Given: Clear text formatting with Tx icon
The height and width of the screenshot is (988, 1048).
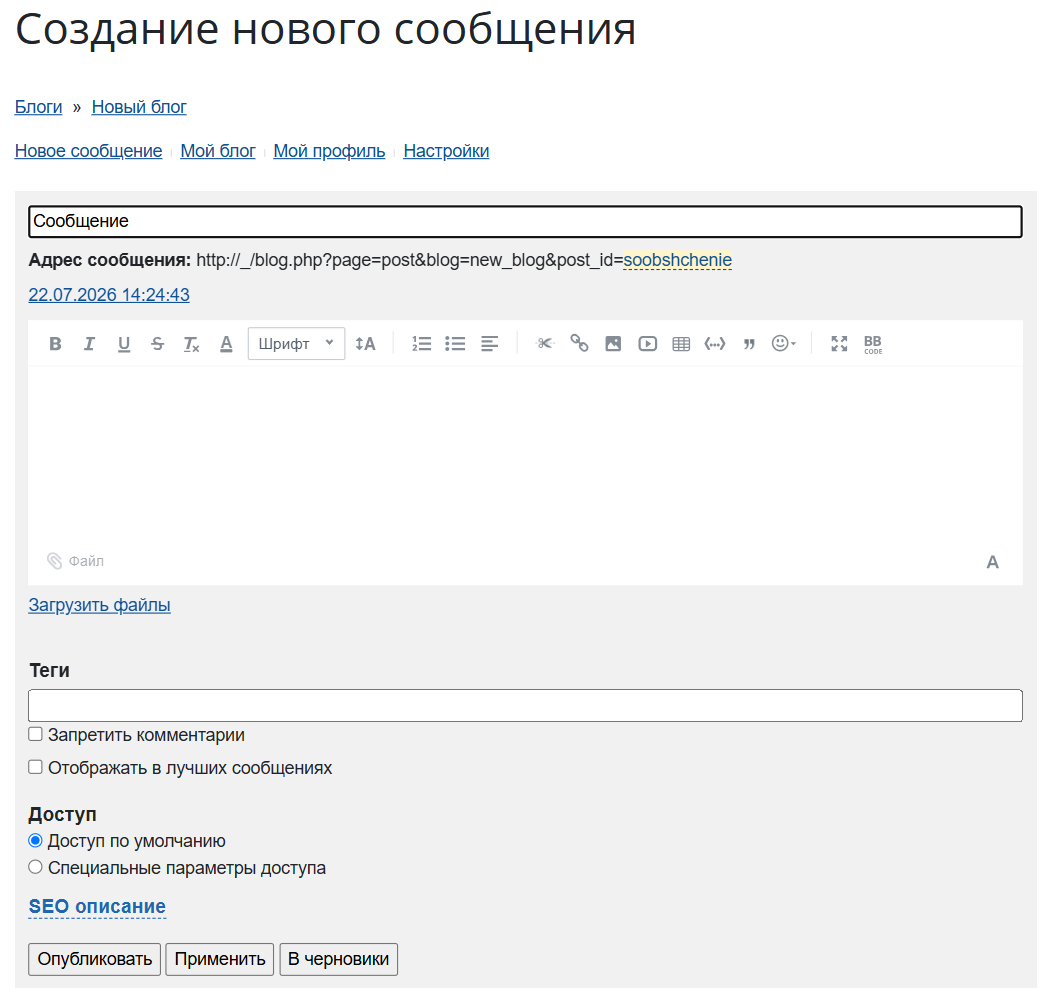Looking at the screenshot, I should point(192,344).
